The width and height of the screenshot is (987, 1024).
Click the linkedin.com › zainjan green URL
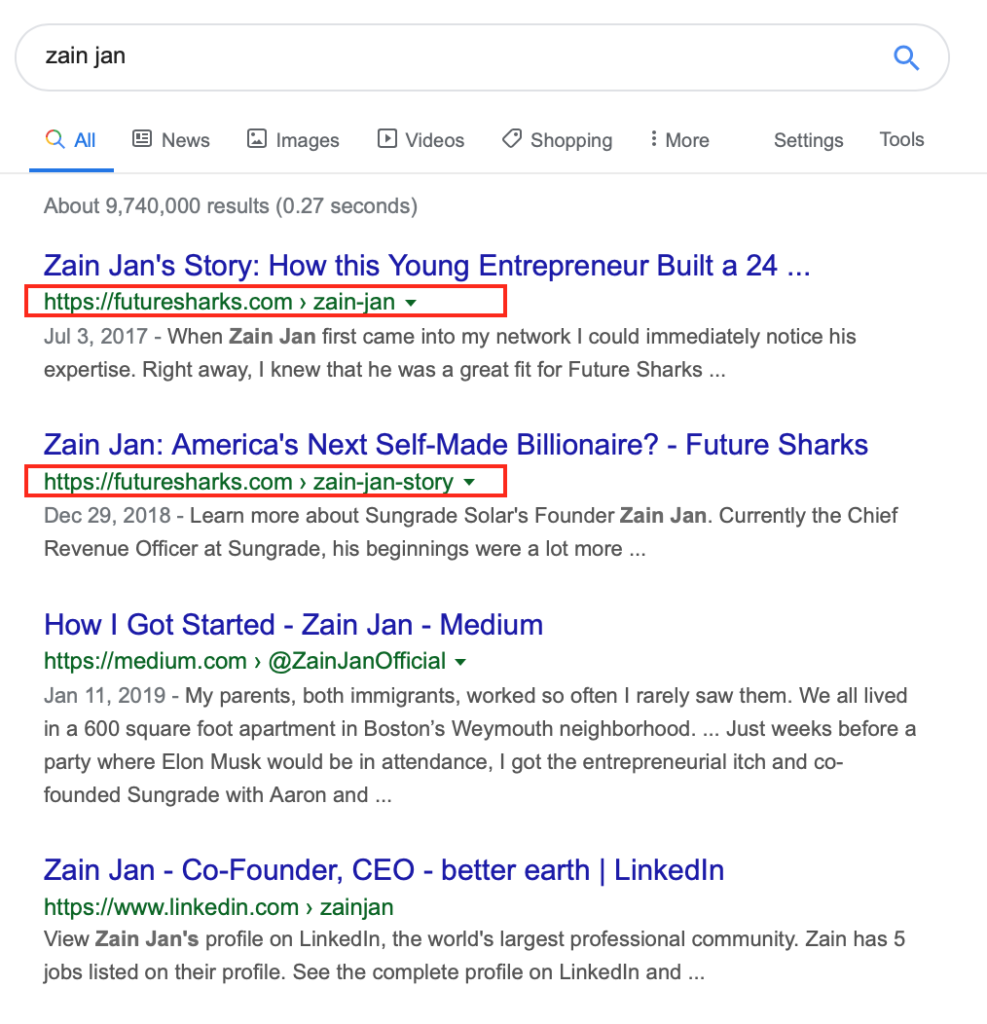pos(218,907)
